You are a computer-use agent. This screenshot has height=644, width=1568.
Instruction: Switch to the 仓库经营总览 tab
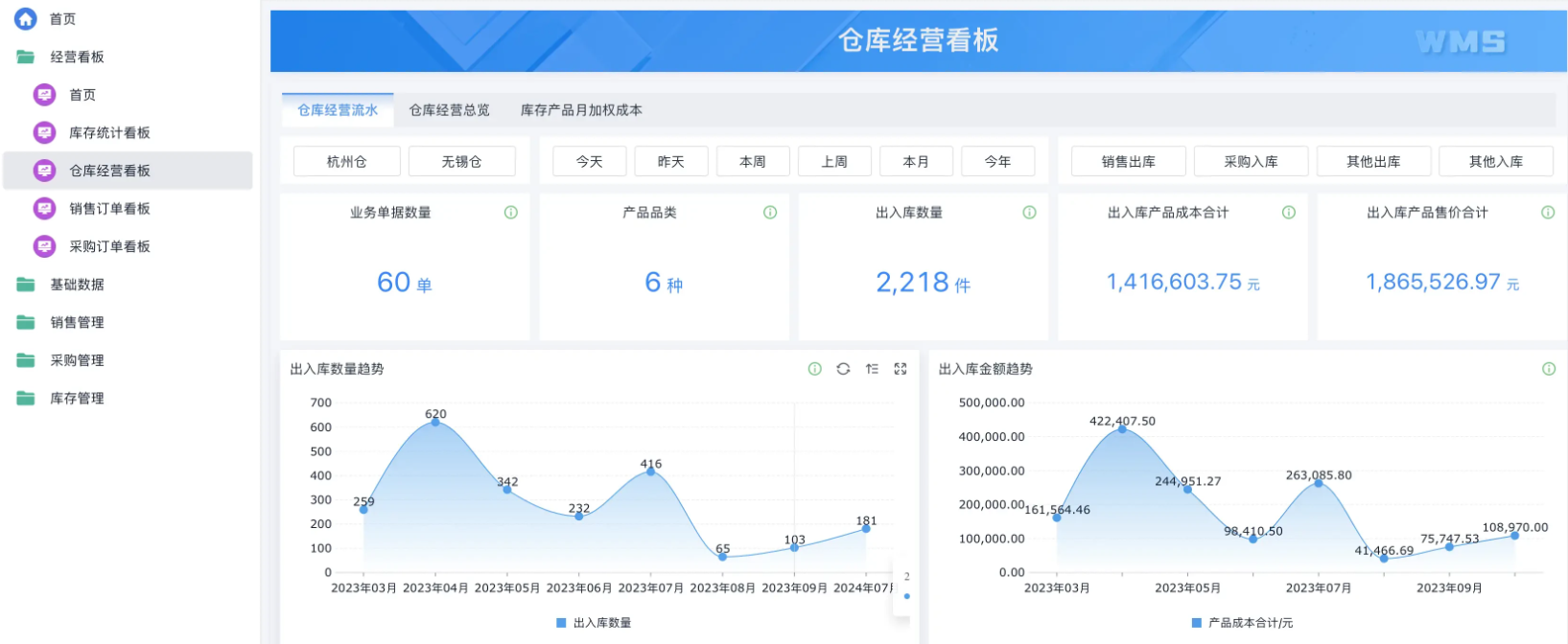click(x=449, y=110)
